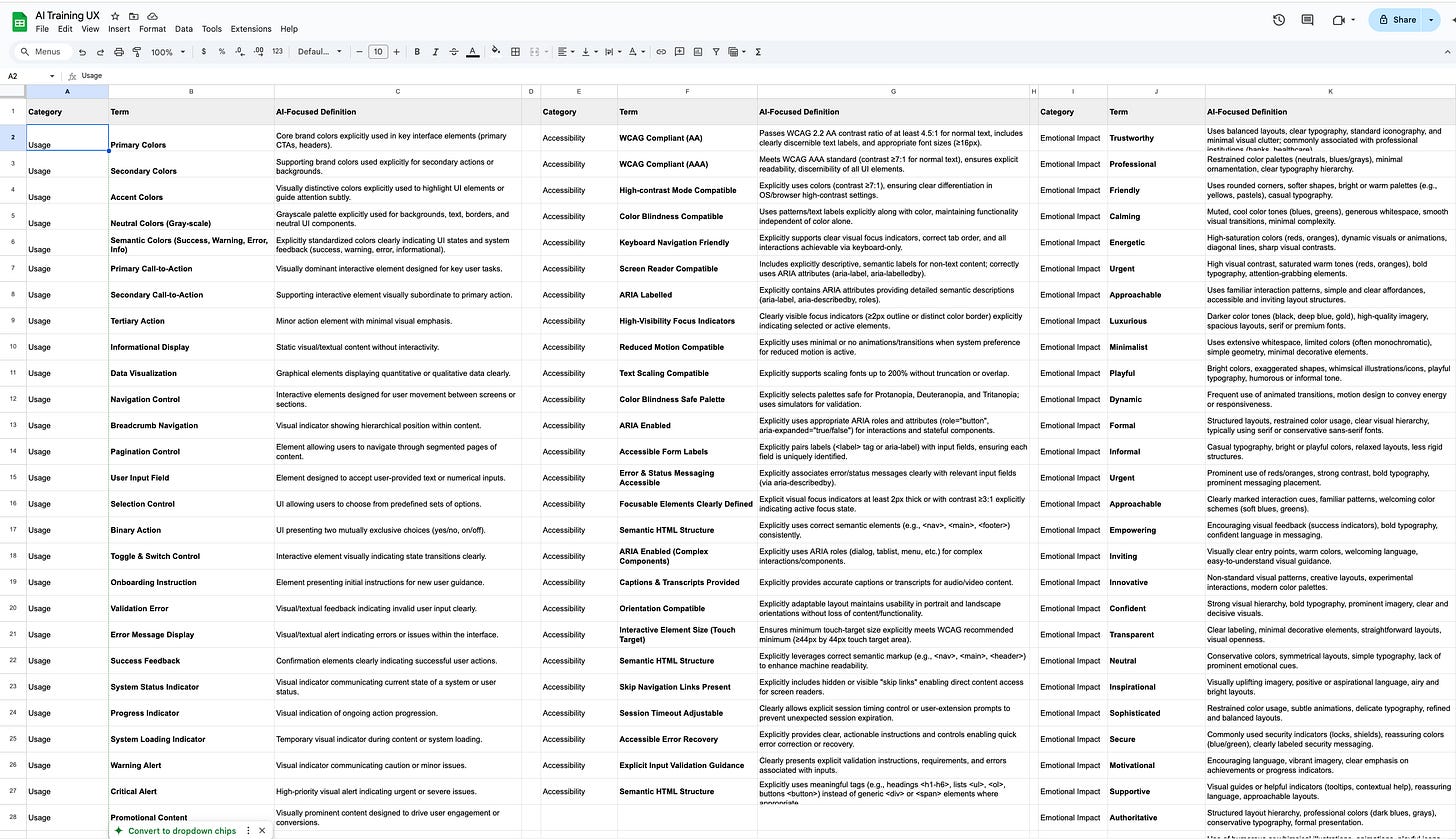Click the move to folder icon

(x=134, y=16)
